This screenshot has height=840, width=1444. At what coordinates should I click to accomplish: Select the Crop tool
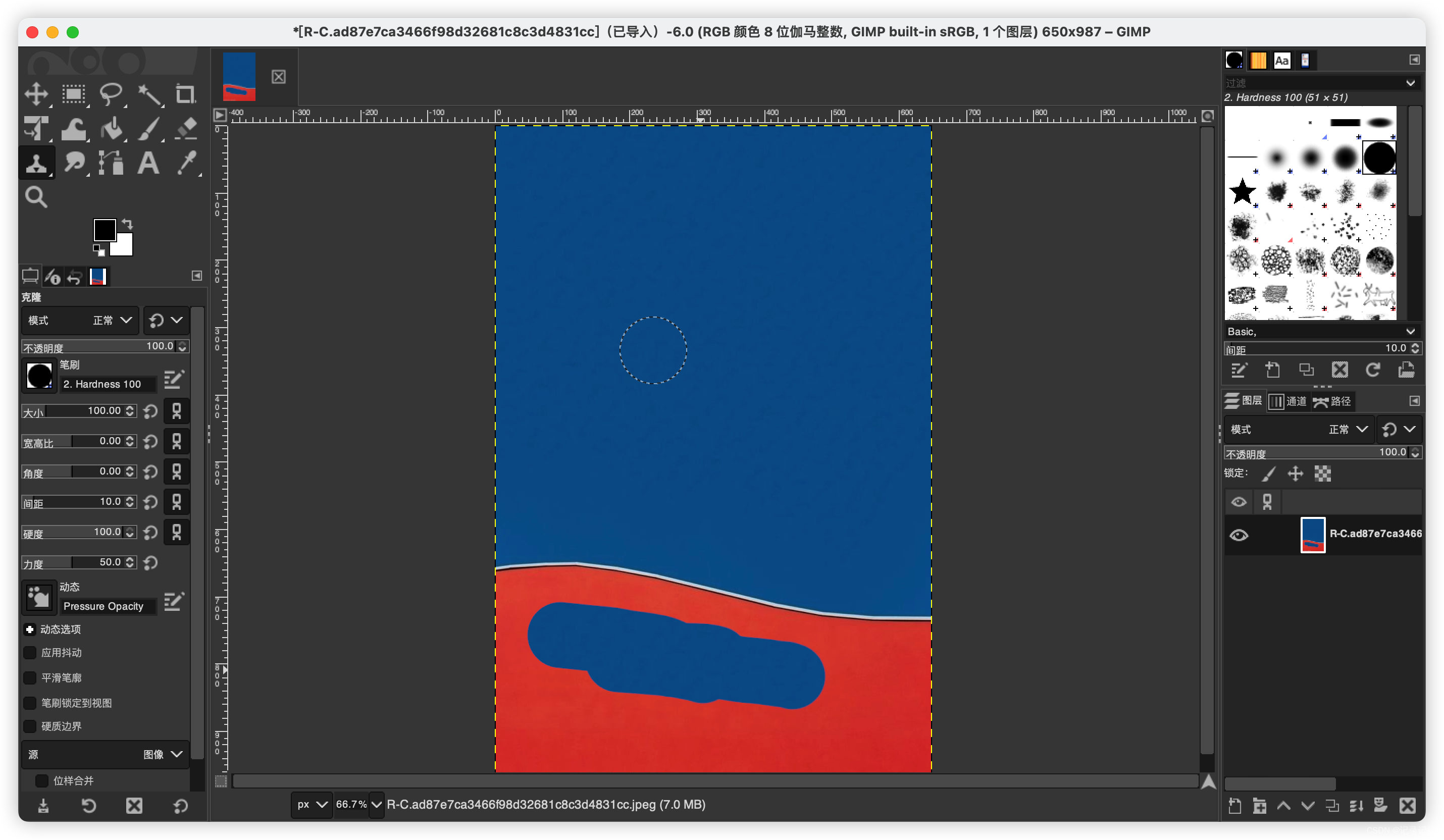coord(185,94)
